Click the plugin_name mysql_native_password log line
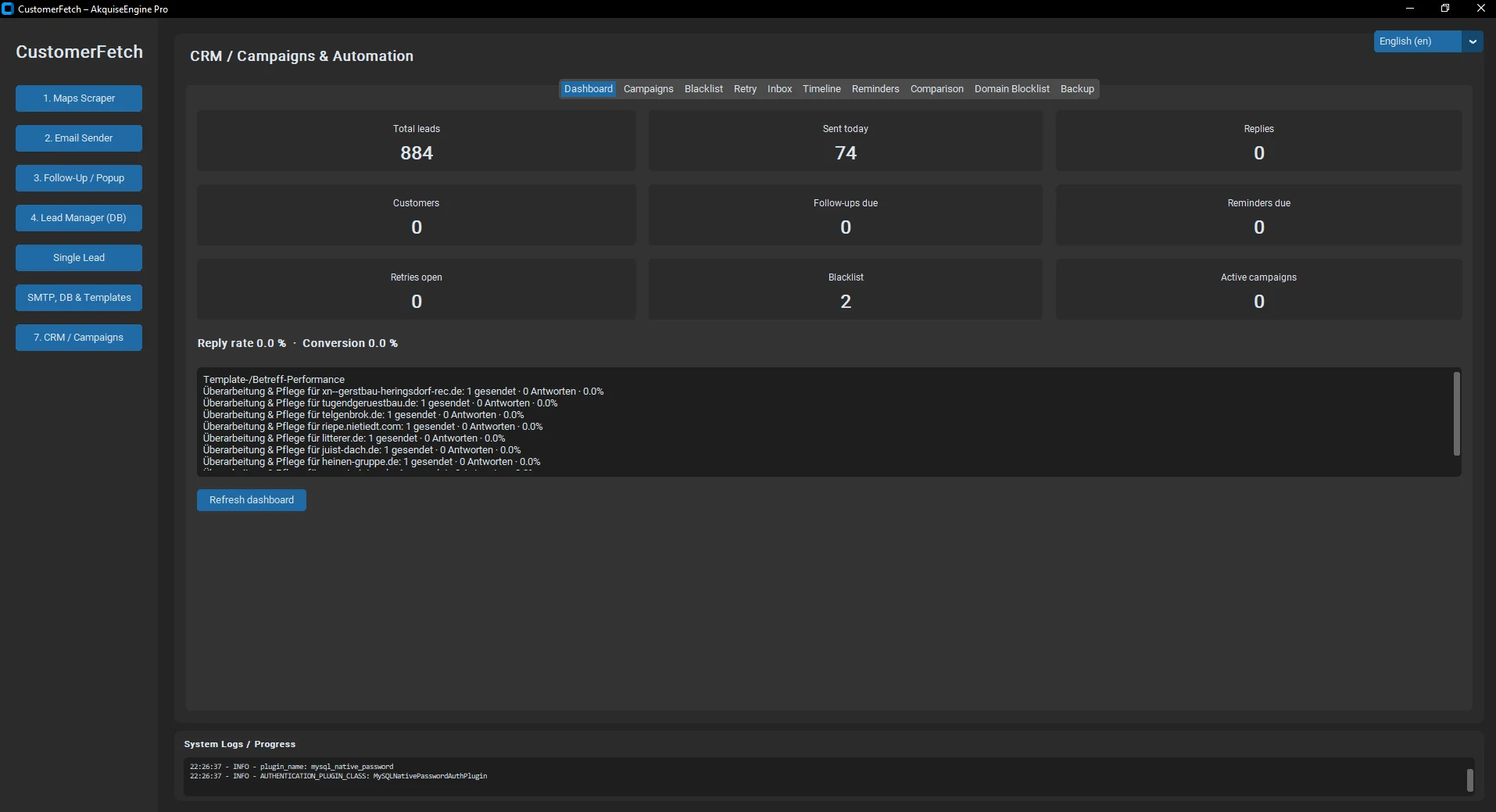1496x812 pixels. click(292, 767)
